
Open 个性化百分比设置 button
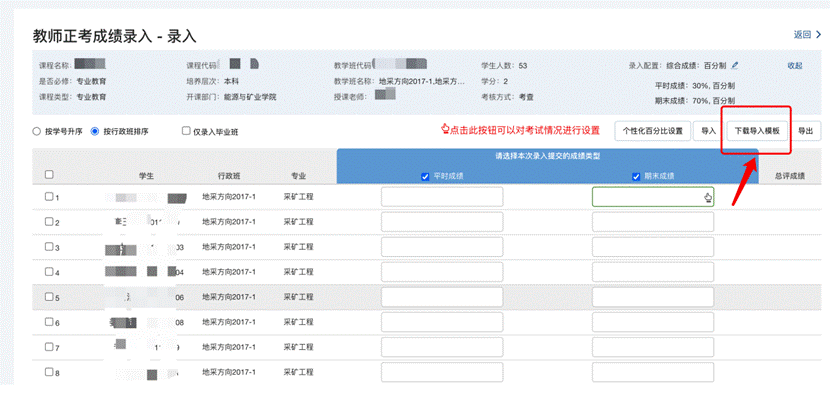coord(653,131)
